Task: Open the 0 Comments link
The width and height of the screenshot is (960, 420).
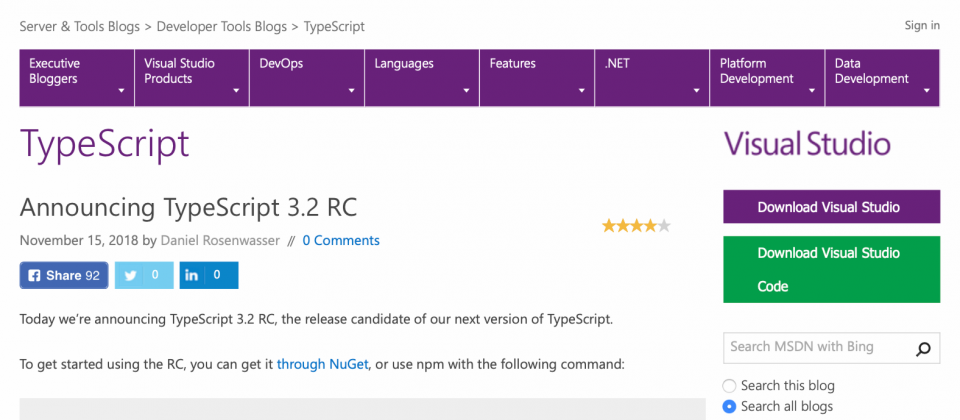Action: [341, 241]
